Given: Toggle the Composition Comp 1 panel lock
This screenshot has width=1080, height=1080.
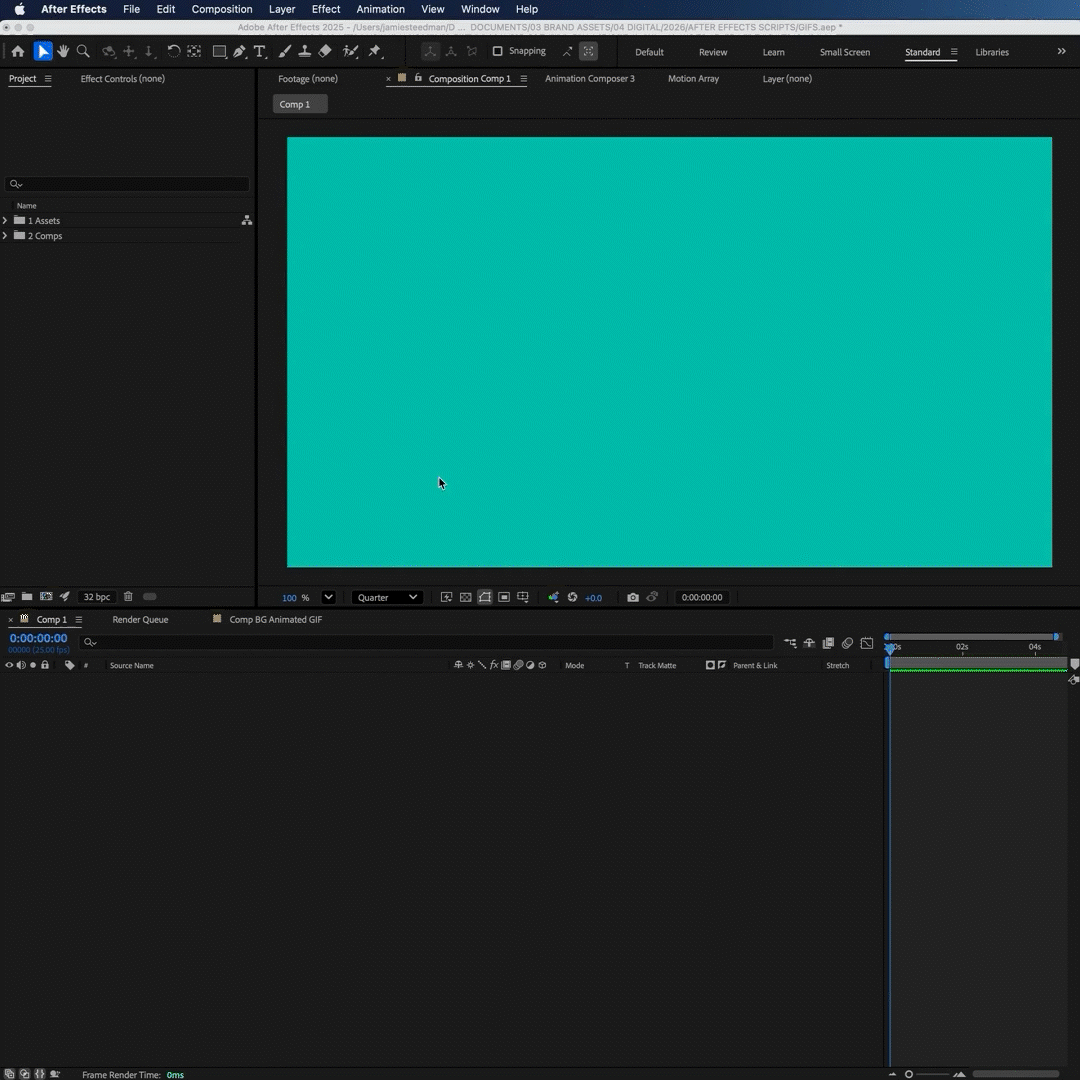Looking at the screenshot, I should pyautogui.click(x=417, y=78).
